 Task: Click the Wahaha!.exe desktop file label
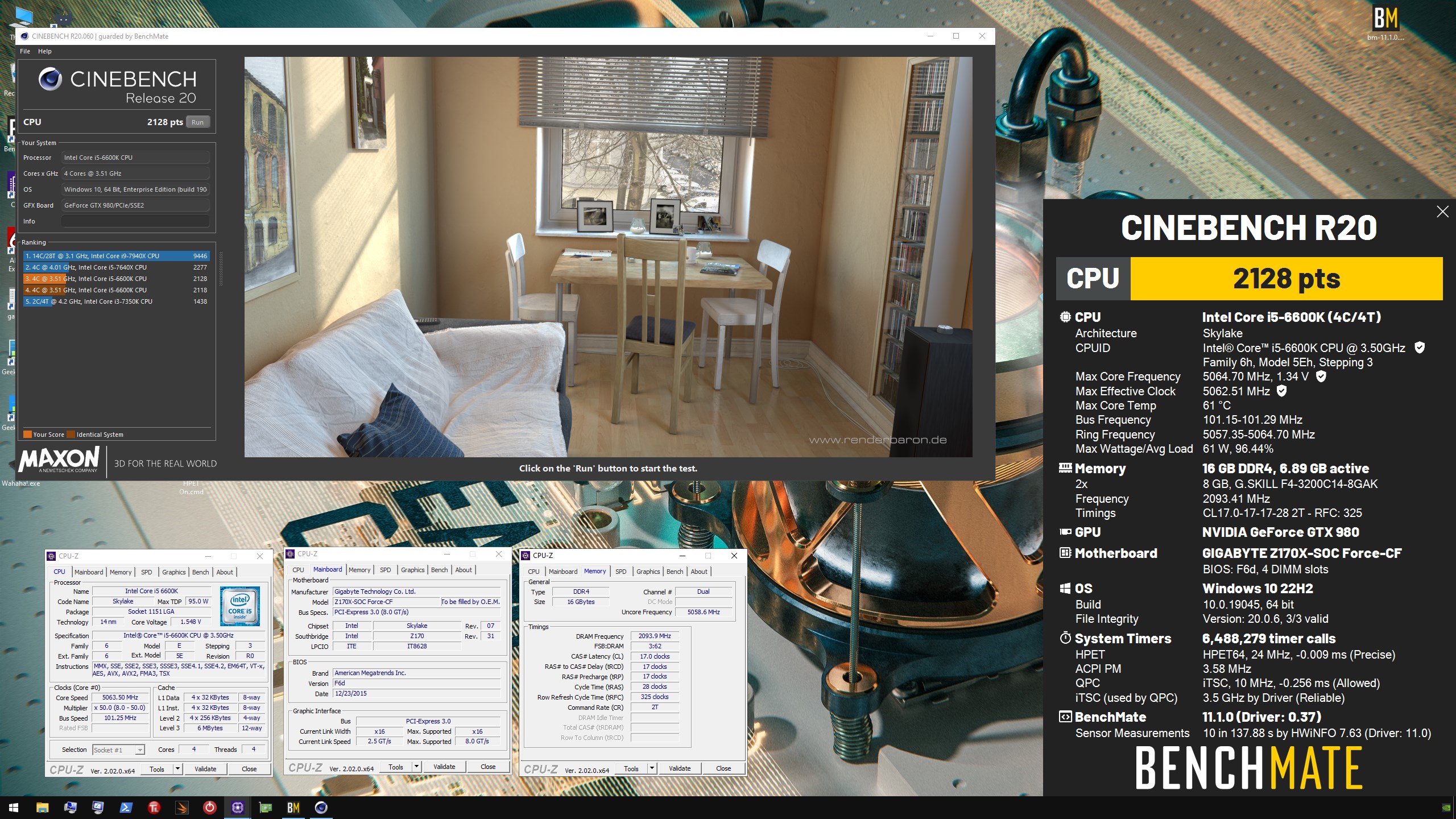click(x=21, y=483)
